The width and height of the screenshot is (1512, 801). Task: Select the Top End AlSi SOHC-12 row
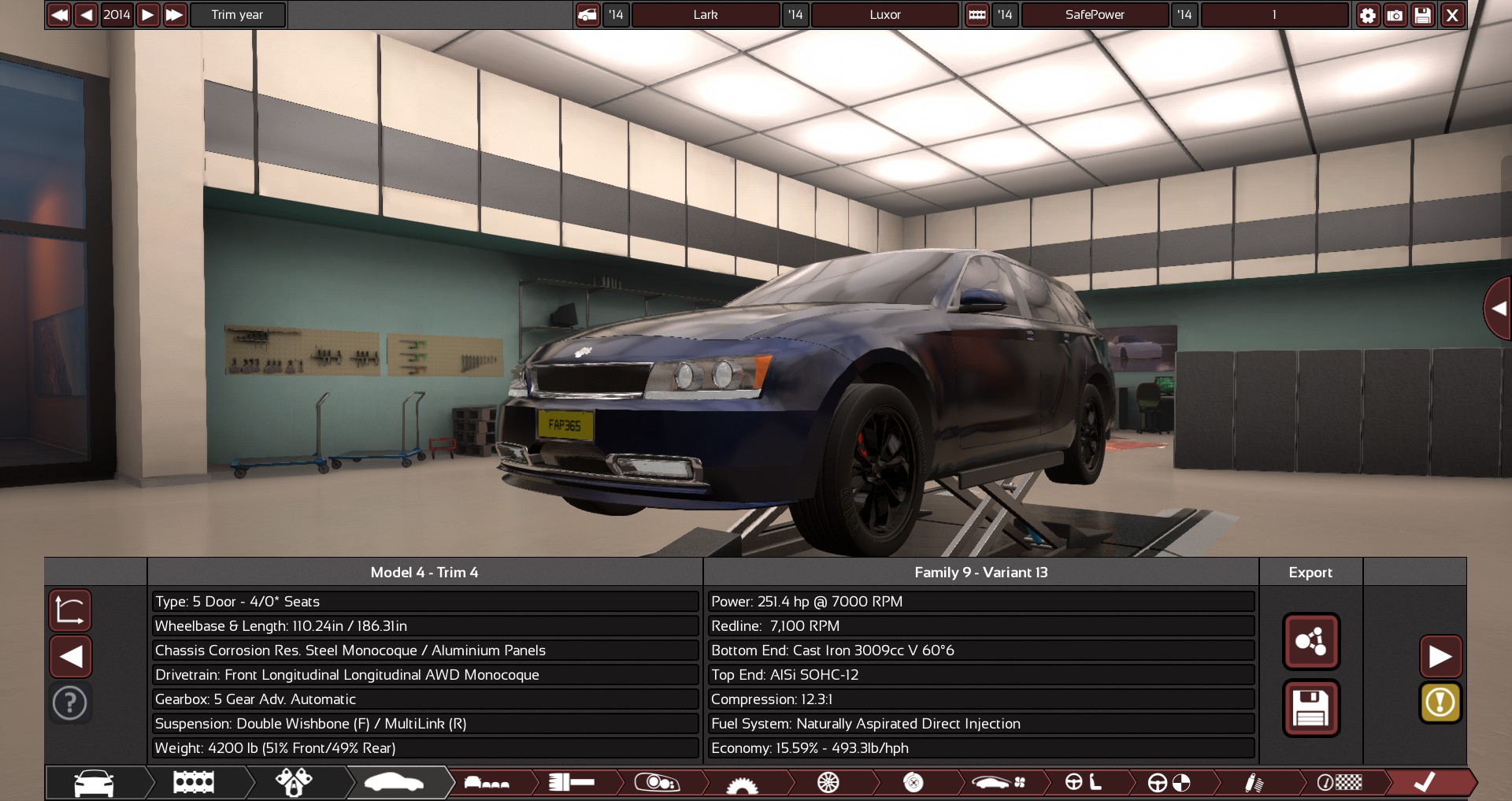981,675
